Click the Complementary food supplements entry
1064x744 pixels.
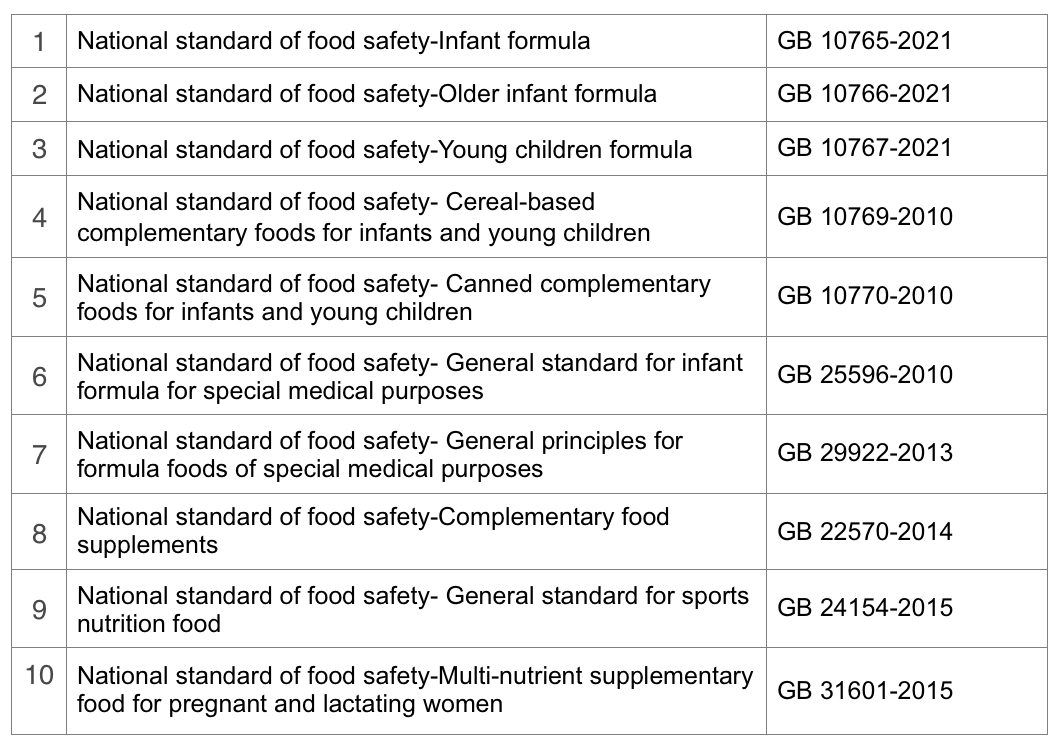[x=372, y=531]
